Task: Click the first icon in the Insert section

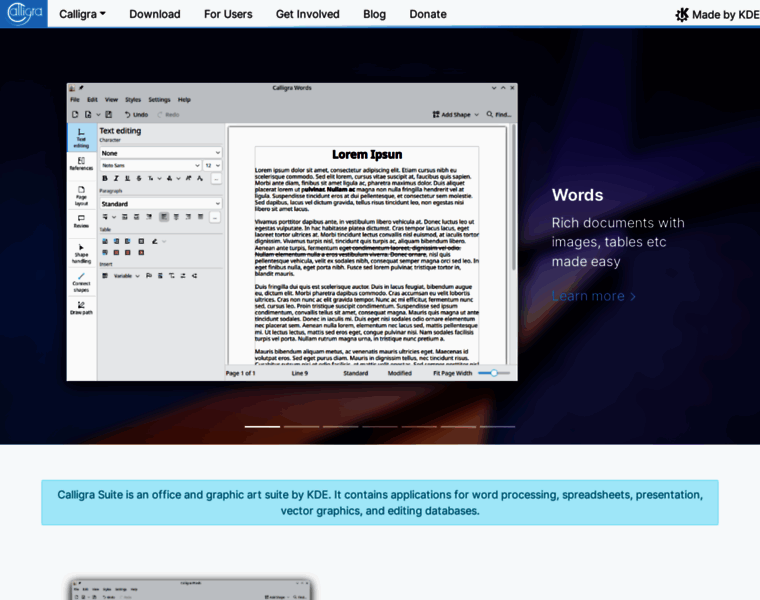Action: click(105, 276)
